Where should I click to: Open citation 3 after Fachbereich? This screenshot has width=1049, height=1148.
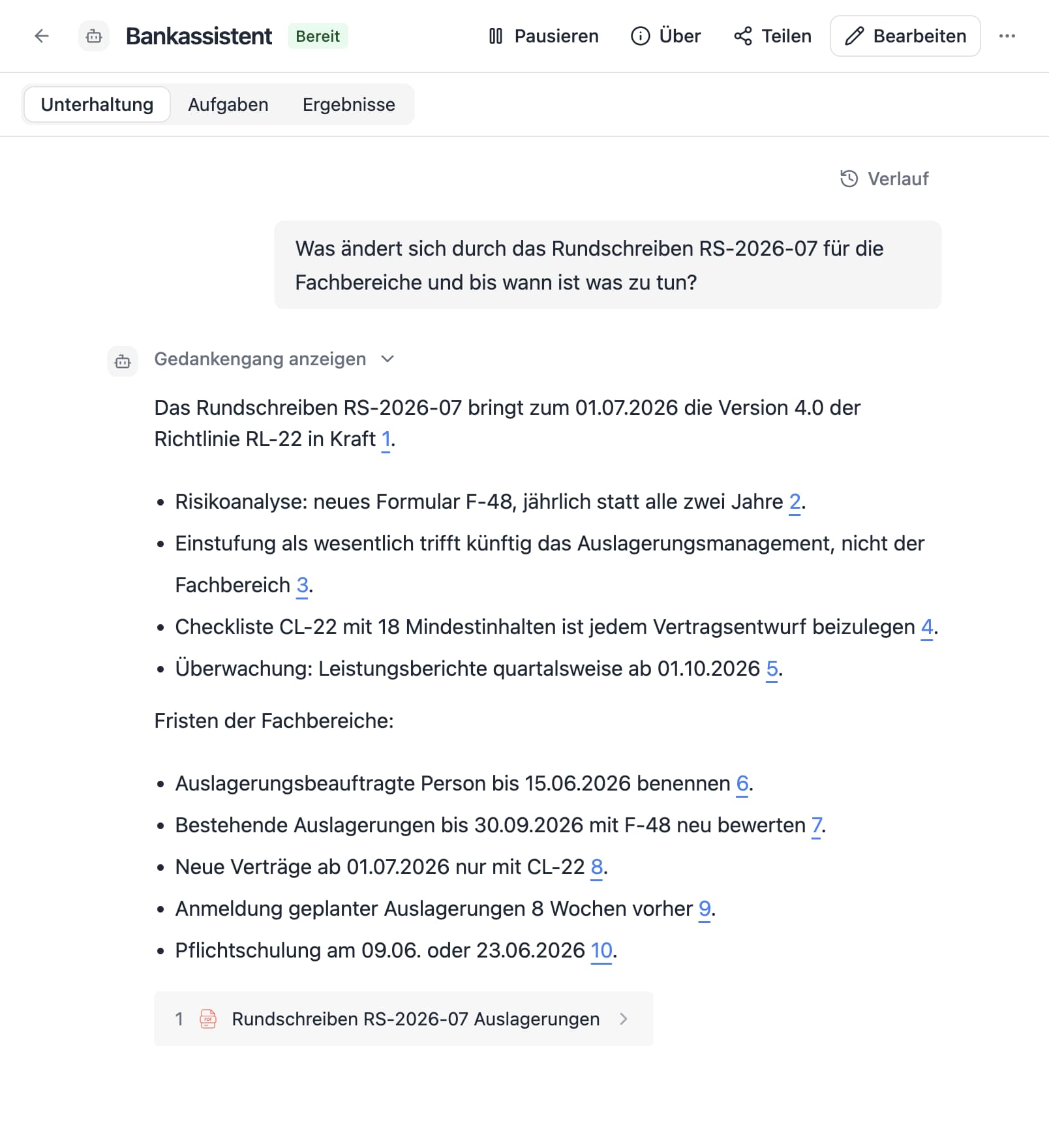[x=302, y=585]
